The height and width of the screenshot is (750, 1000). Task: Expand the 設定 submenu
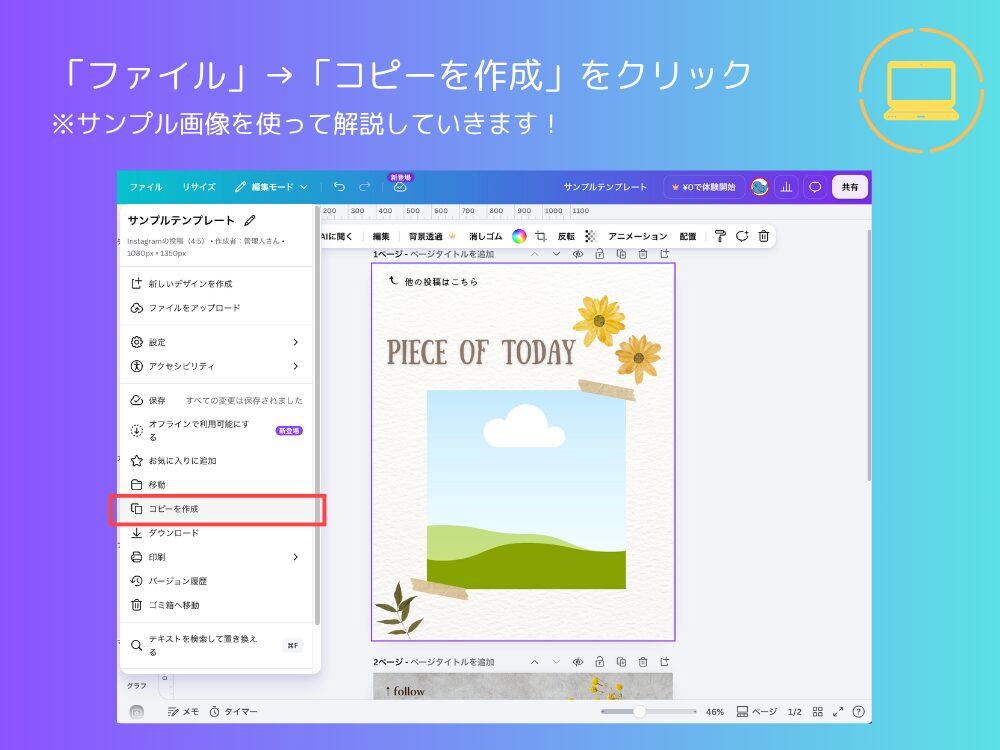[217, 342]
